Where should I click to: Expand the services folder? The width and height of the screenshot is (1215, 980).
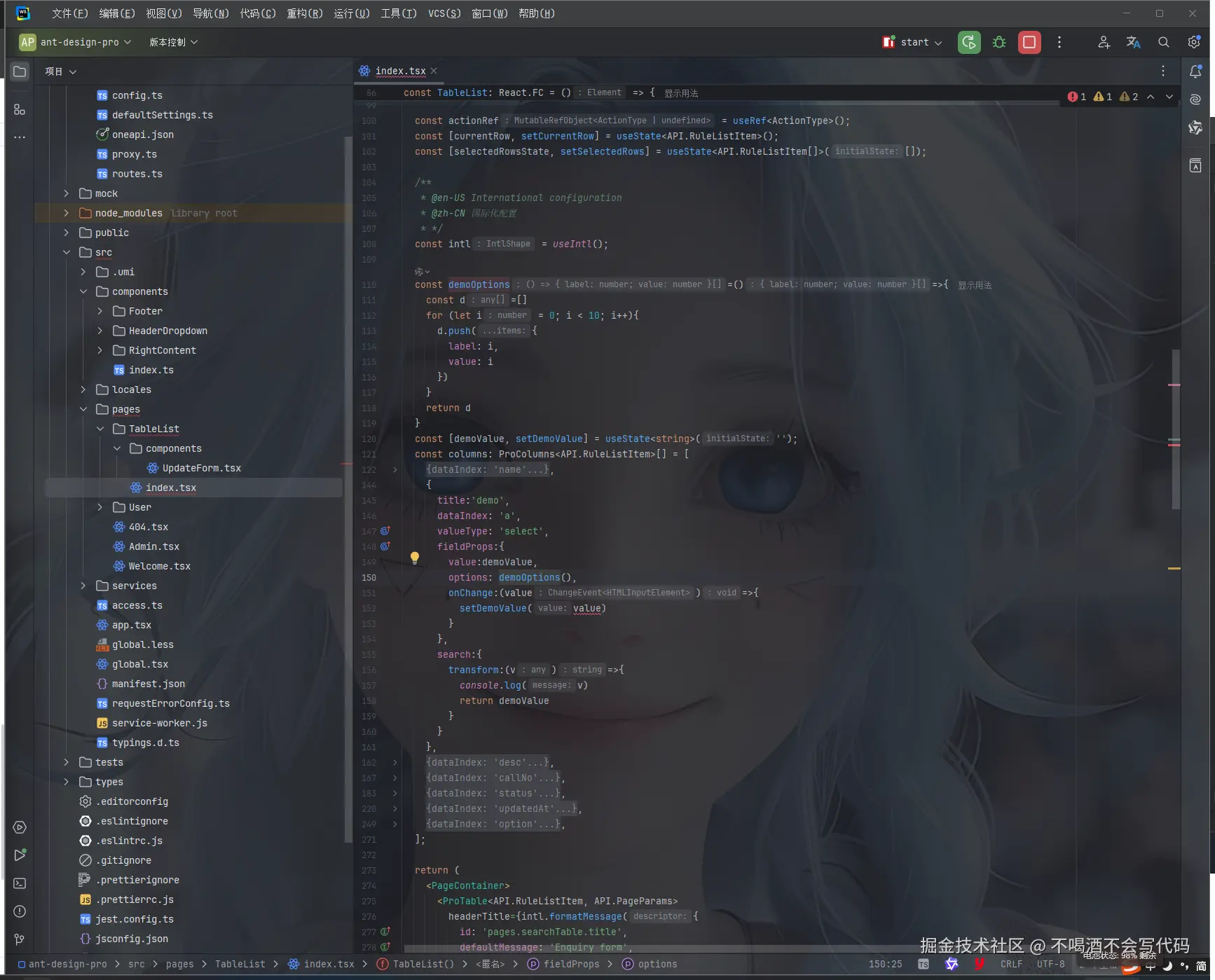[x=83, y=586]
